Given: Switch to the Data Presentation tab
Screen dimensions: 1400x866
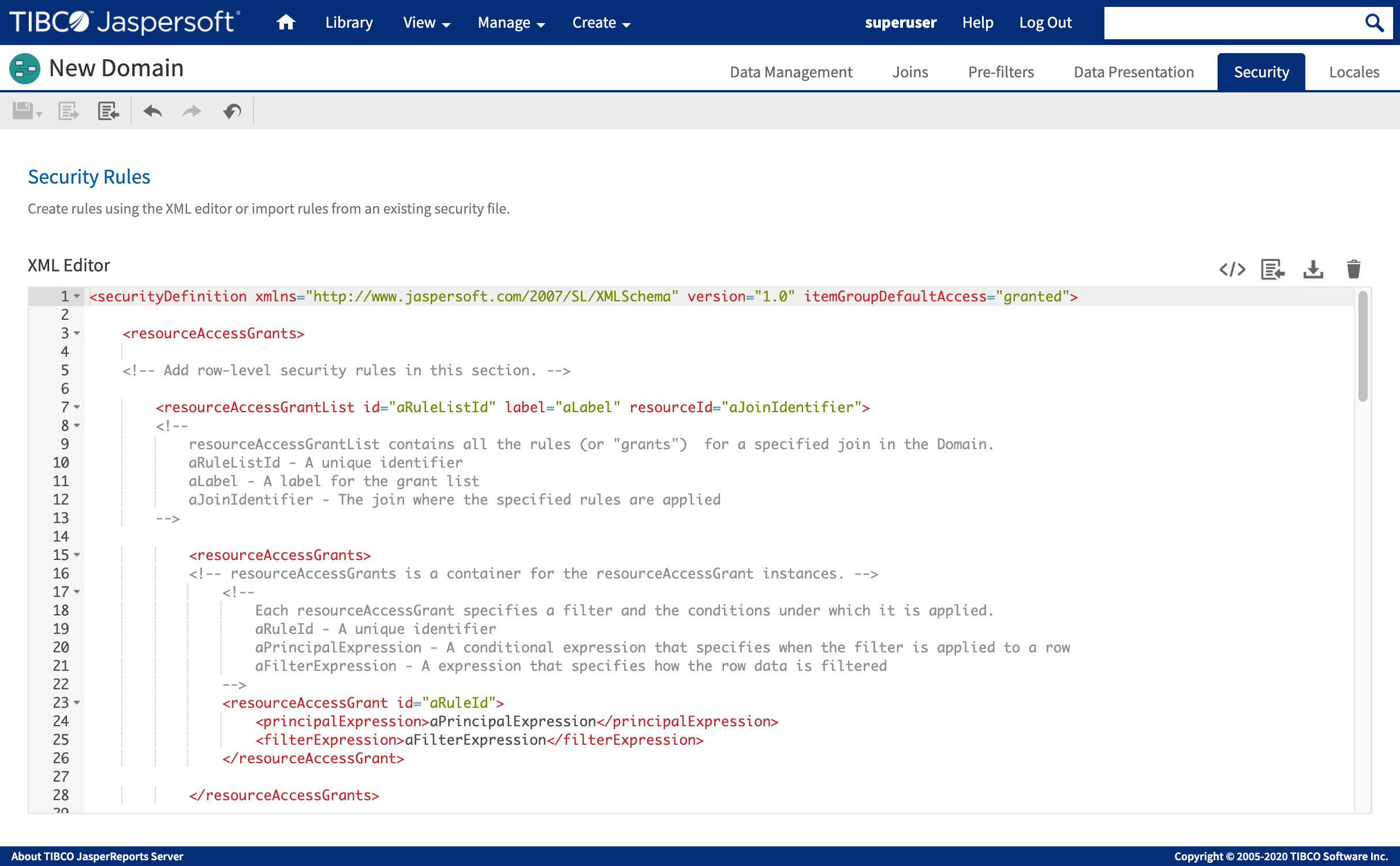Looking at the screenshot, I should point(1134,72).
